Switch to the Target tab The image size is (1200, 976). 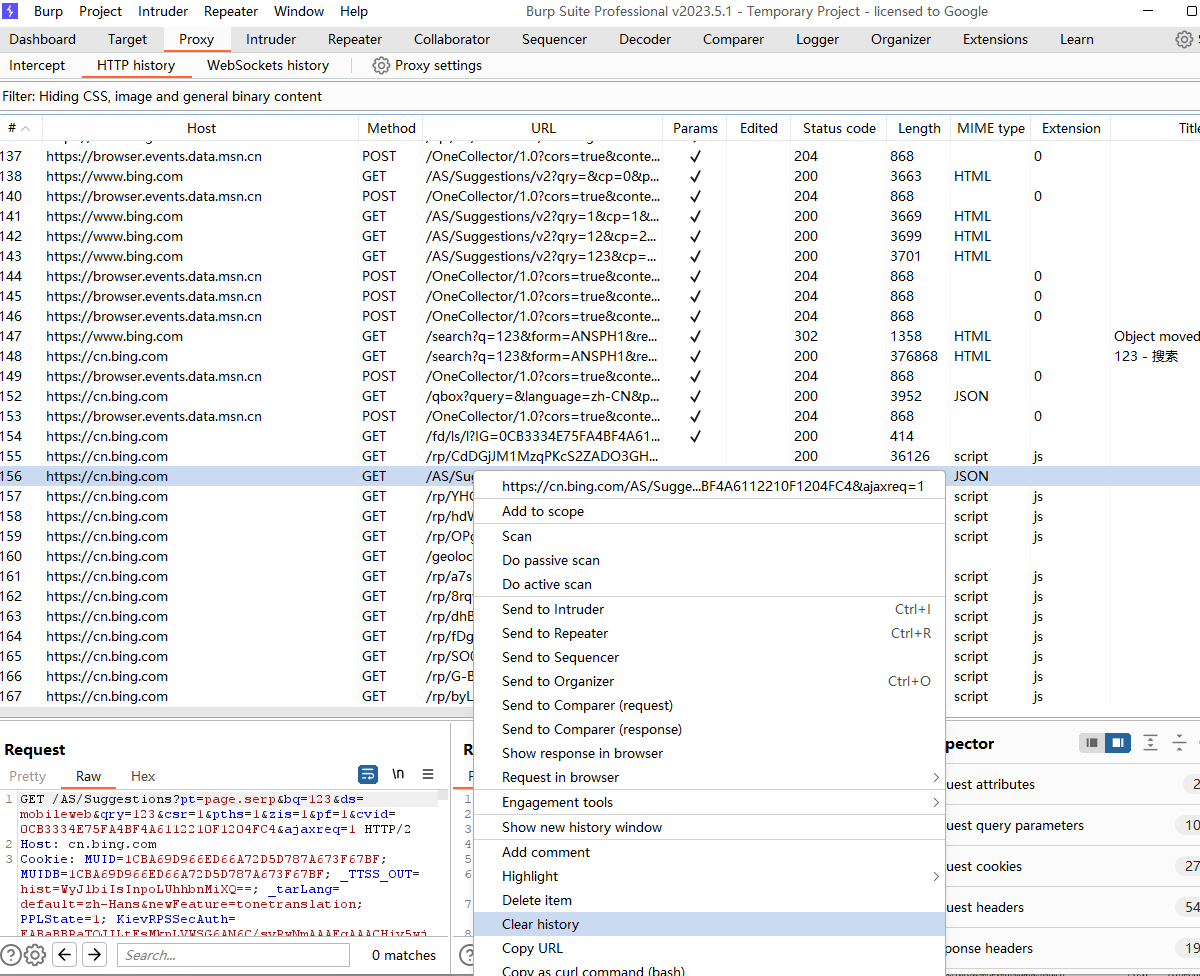[x=128, y=39]
